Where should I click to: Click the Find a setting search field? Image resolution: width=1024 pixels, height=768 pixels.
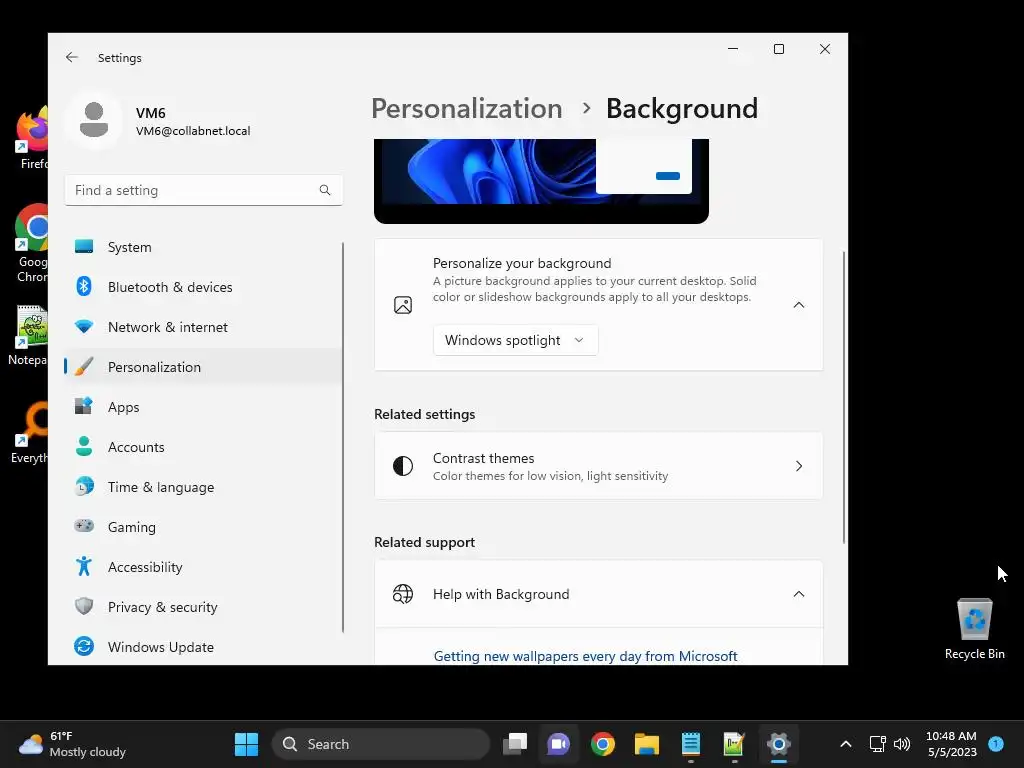coord(203,190)
